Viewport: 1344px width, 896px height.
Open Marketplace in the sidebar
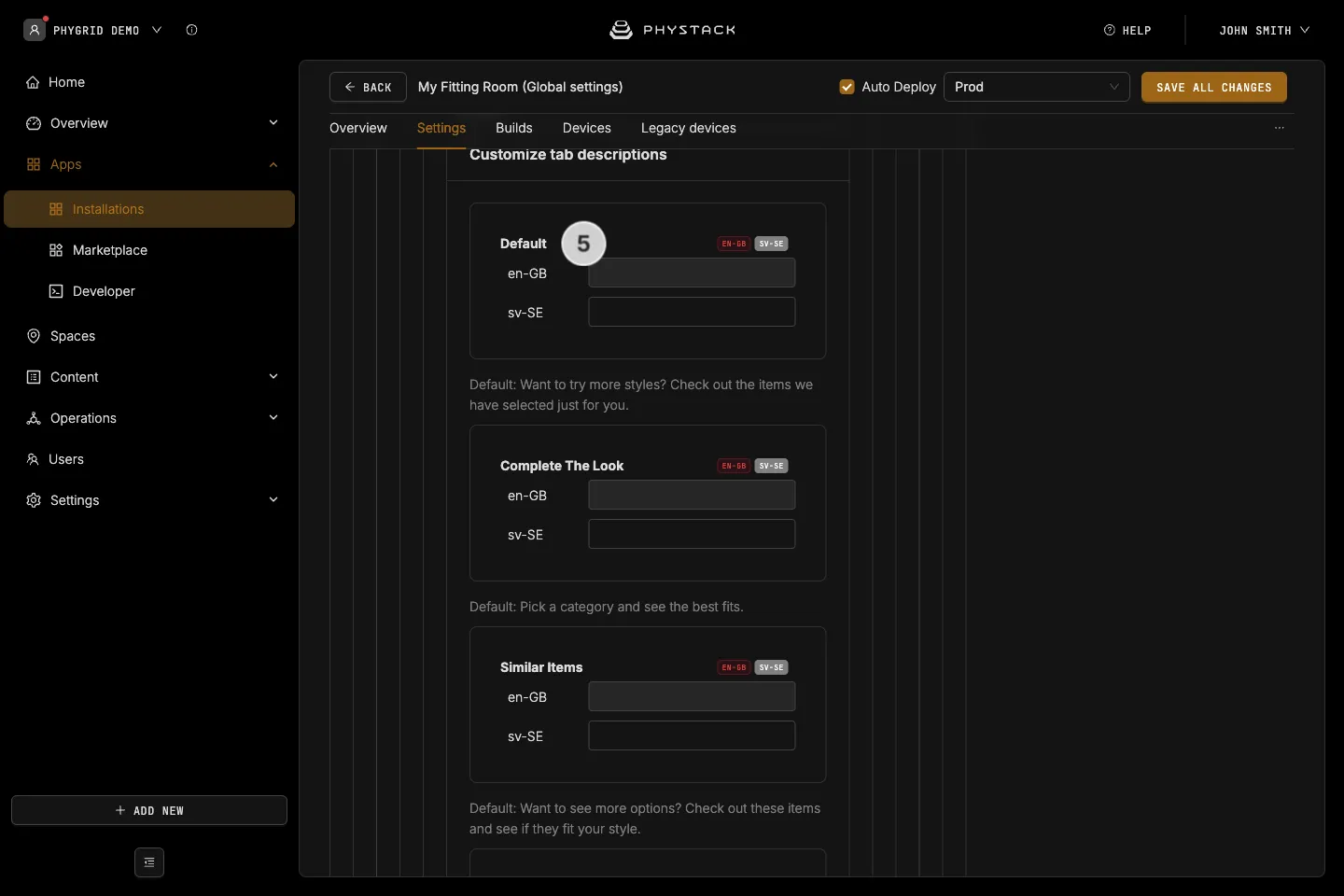pyautogui.click(x=149, y=250)
